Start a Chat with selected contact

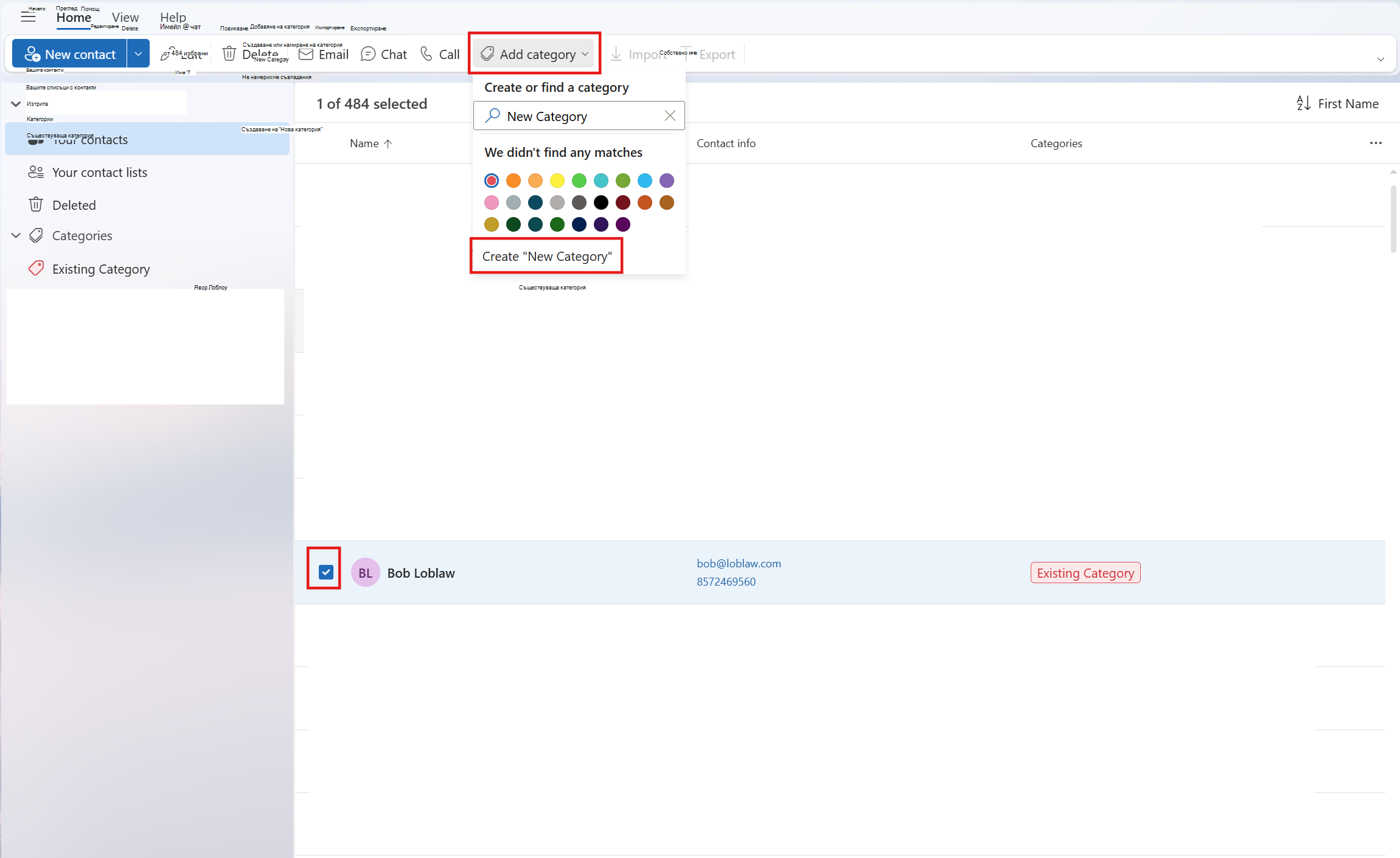tap(383, 54)
